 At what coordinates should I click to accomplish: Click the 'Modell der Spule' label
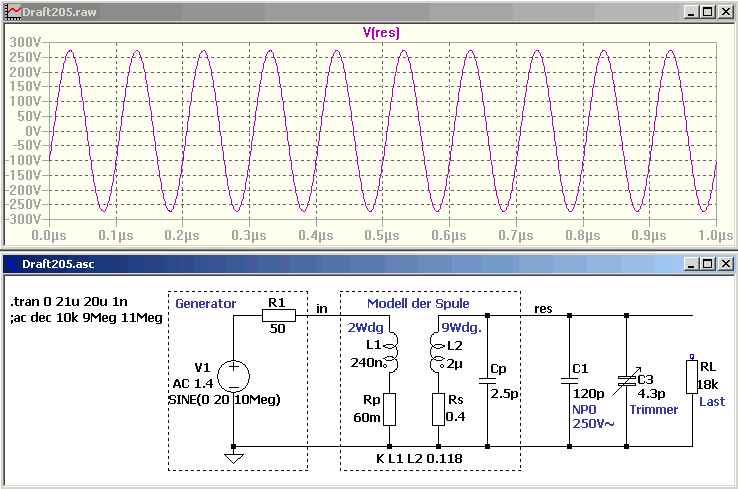click(418, 304)
